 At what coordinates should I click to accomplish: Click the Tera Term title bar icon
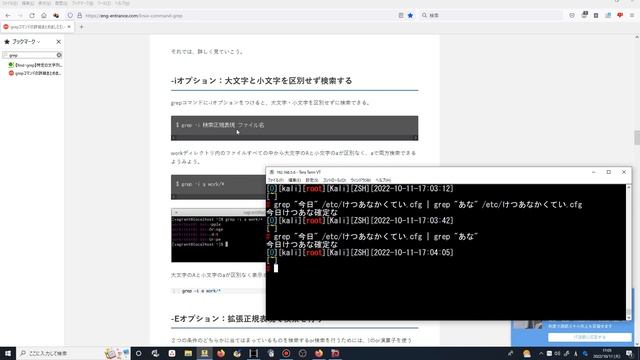271,172
